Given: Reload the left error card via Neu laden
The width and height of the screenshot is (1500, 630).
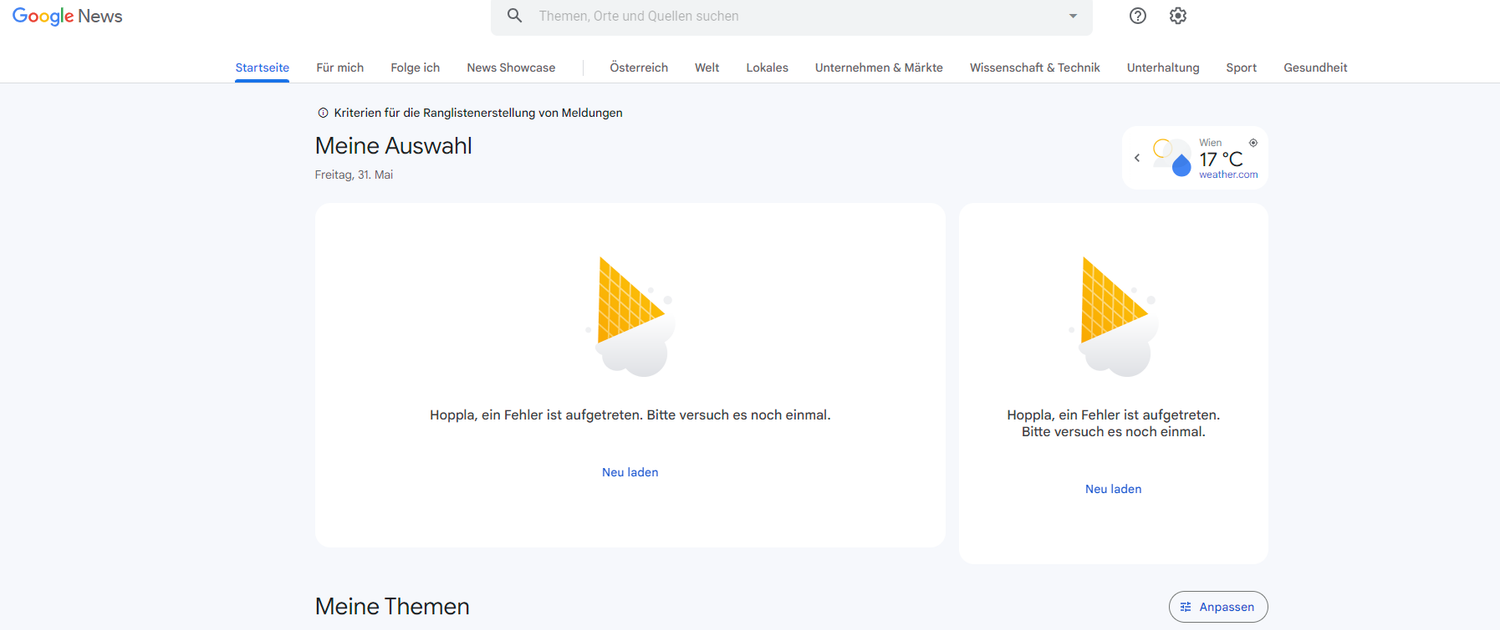Looking at the screenshot, I should click(630, 471).
